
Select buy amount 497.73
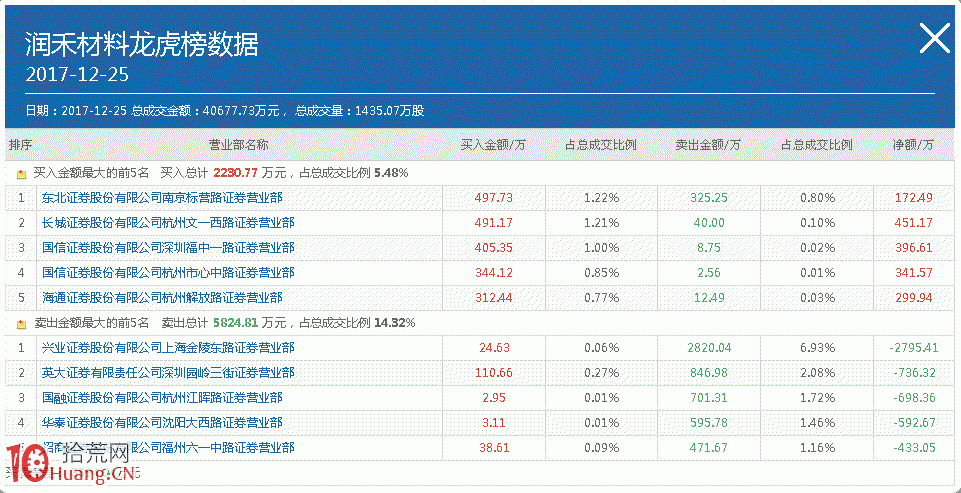click(493, 198)
